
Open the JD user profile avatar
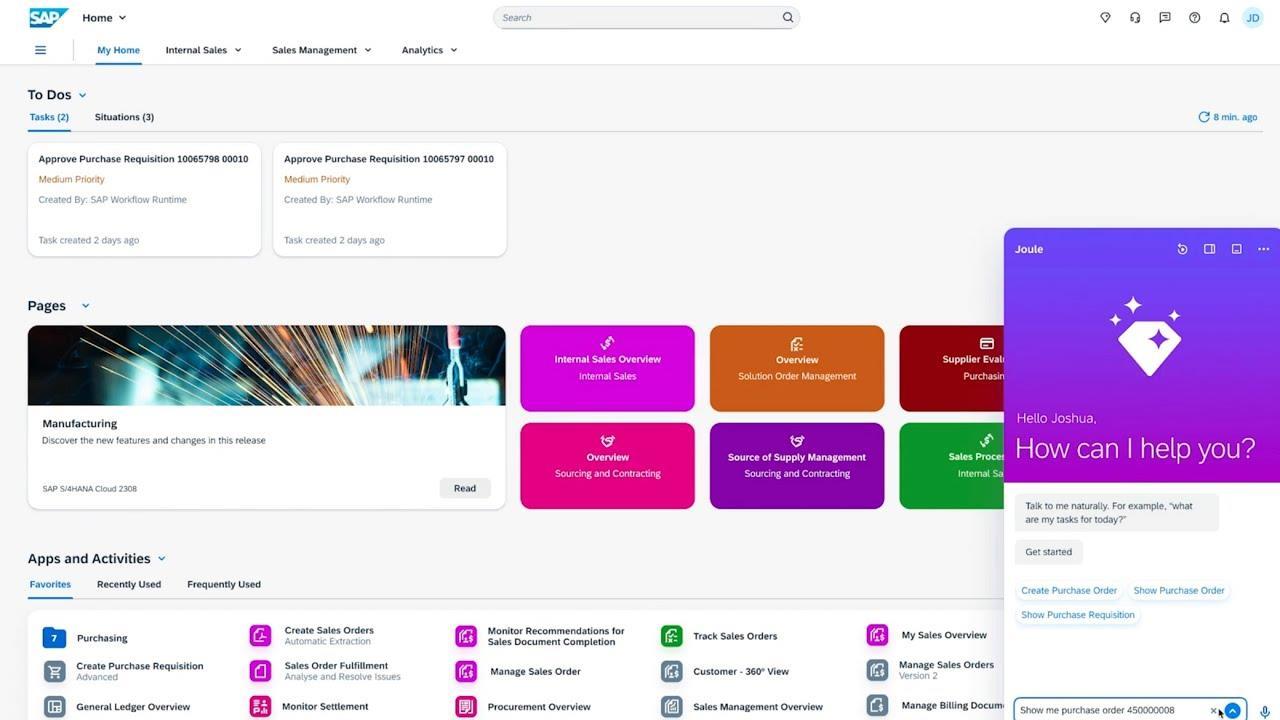click(x=1253, y=17)
